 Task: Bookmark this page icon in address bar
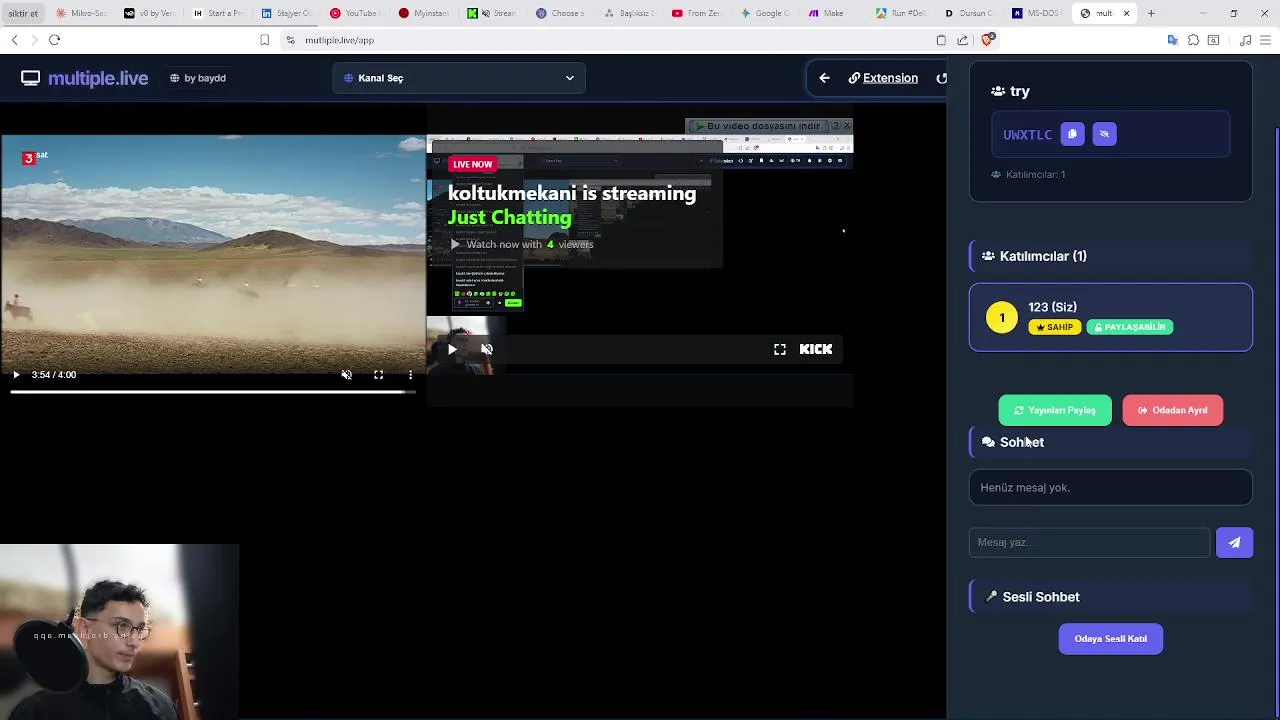point(264,40)
